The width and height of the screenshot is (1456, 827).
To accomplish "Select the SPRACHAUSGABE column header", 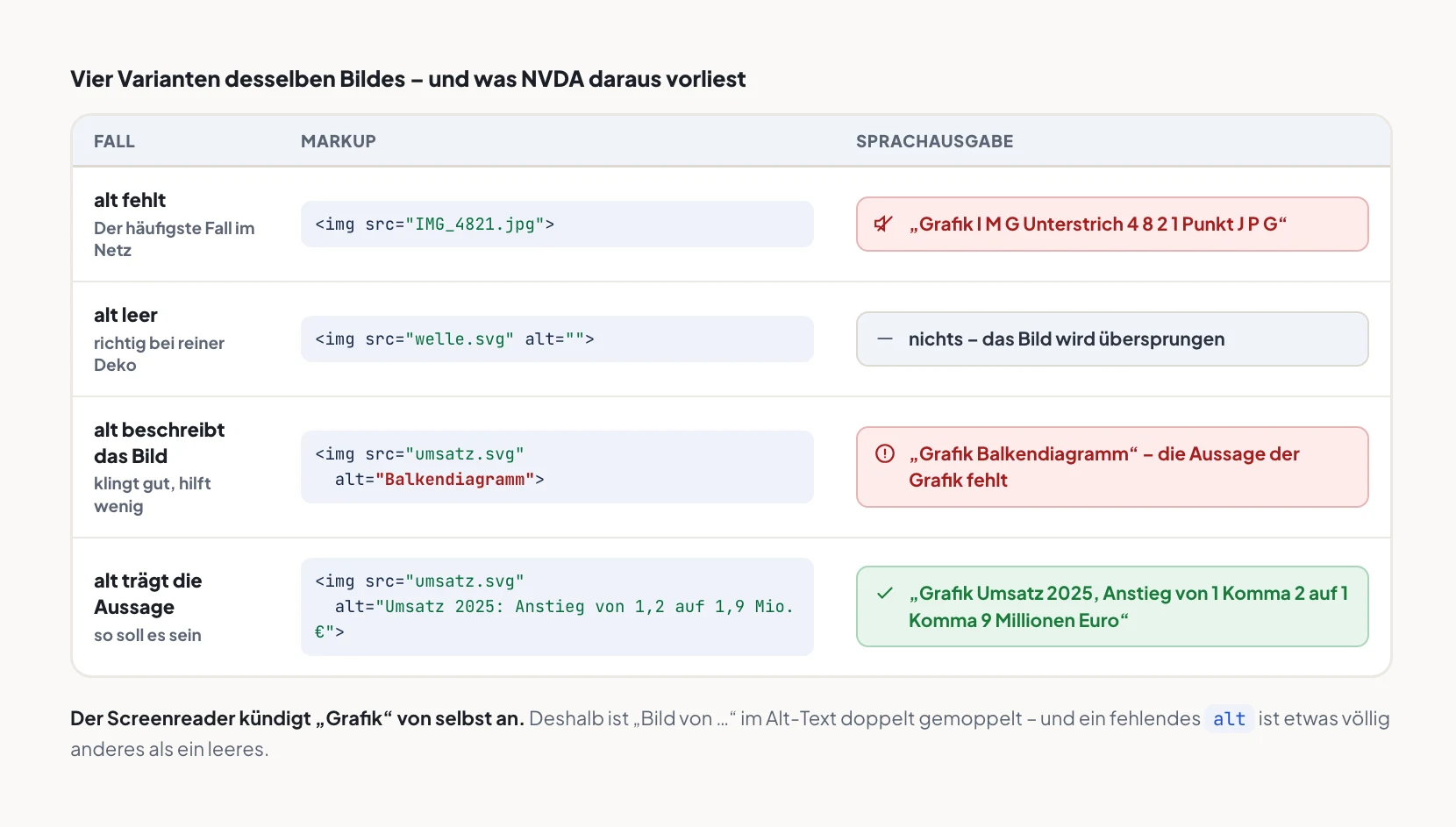I will tap(935, 141).
